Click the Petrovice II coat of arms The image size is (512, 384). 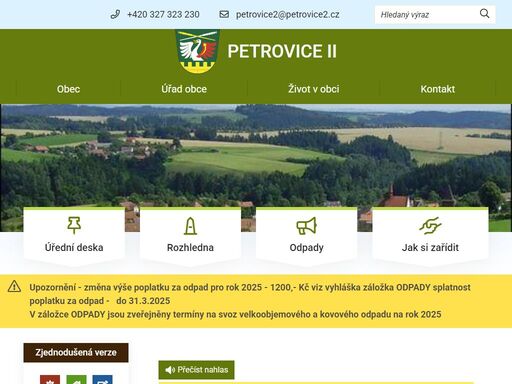tap(197, 51)
